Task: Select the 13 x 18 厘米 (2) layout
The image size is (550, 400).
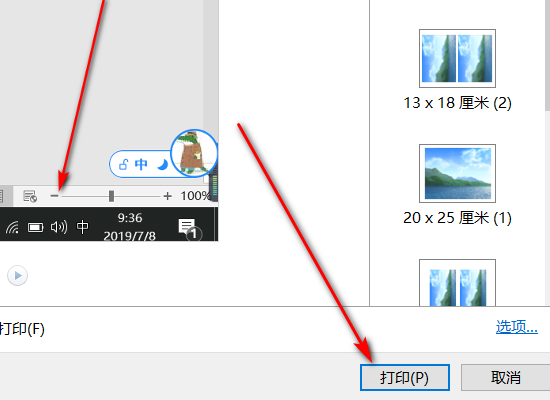Action: tap(457, 70)
